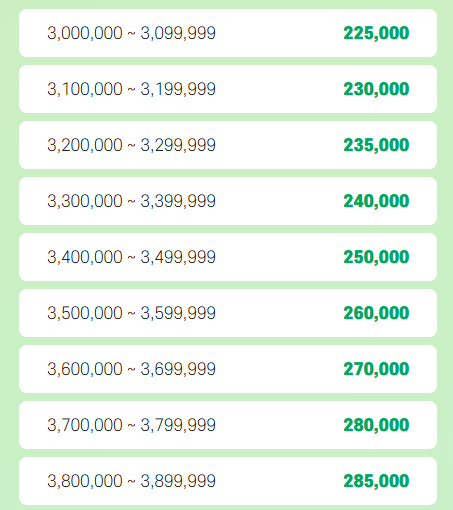Click the 285,000 amount
Viewport: 453px width, 510px height.
[x=376, y=481]
